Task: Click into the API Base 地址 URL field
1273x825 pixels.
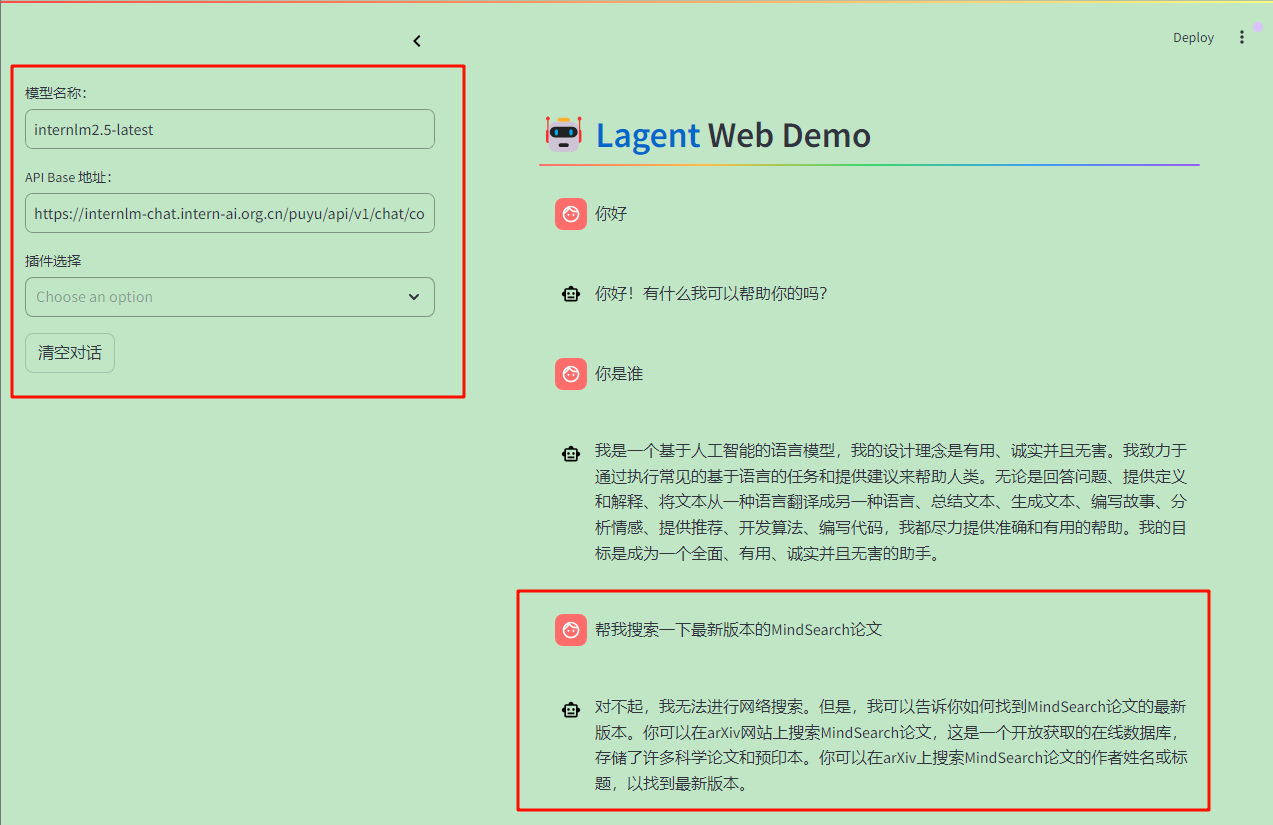Action: (x=229, y=213)
